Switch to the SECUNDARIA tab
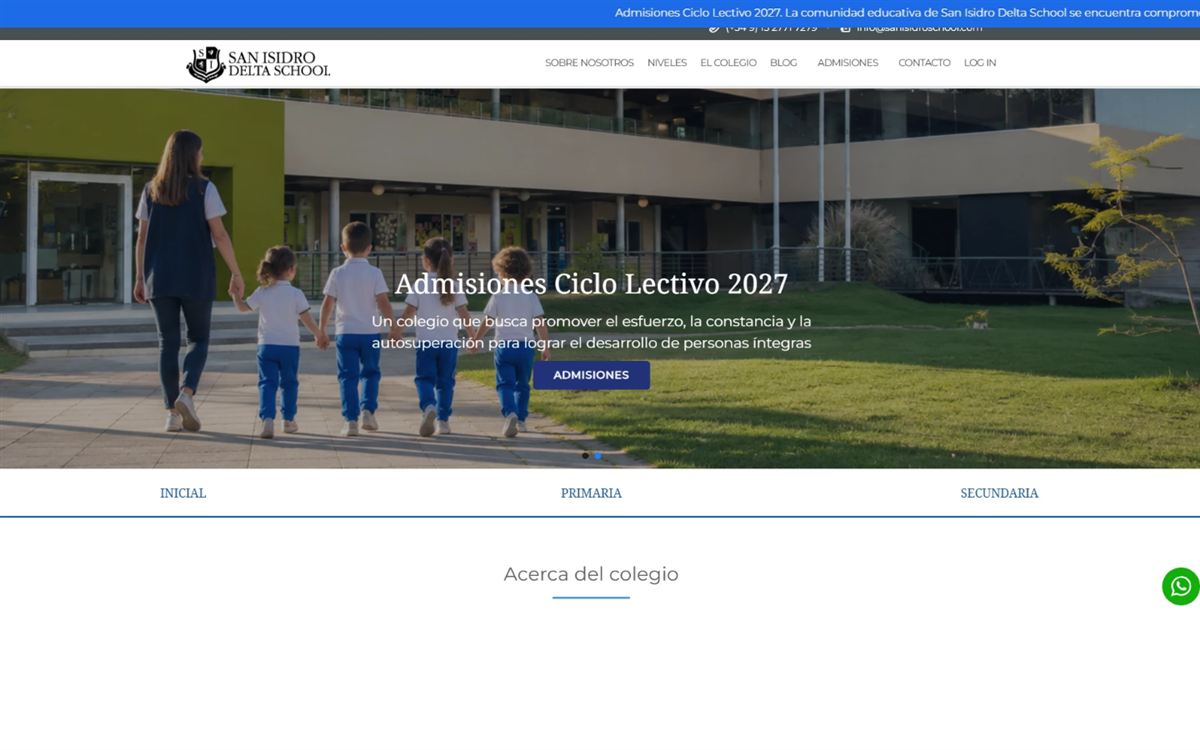 (999, 493)
